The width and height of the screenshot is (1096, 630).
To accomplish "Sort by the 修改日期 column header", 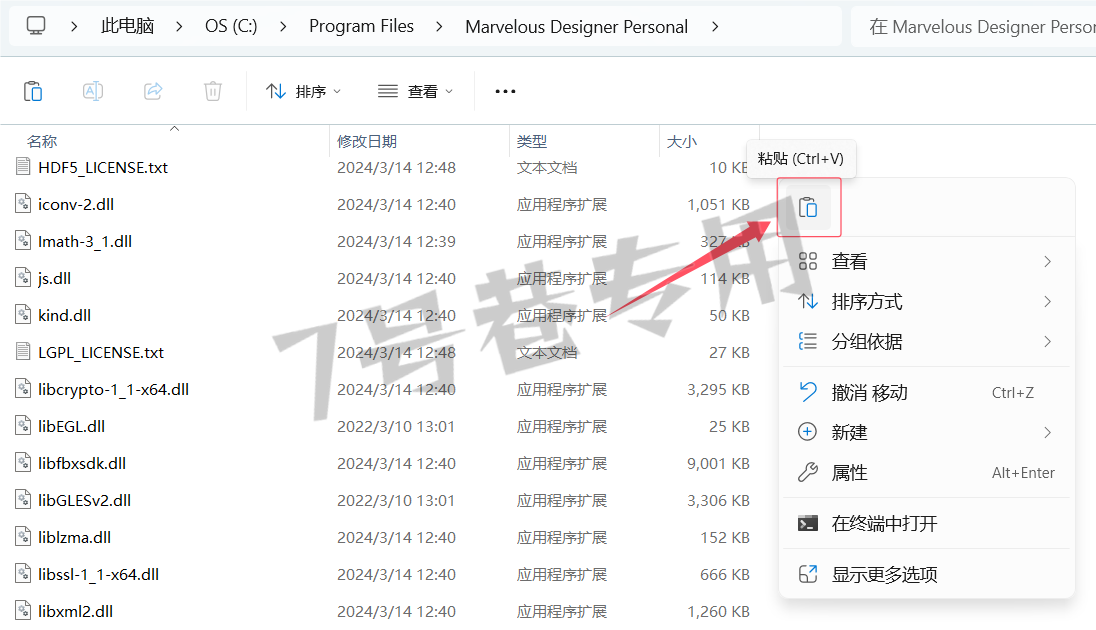I will tap(367, 141).
